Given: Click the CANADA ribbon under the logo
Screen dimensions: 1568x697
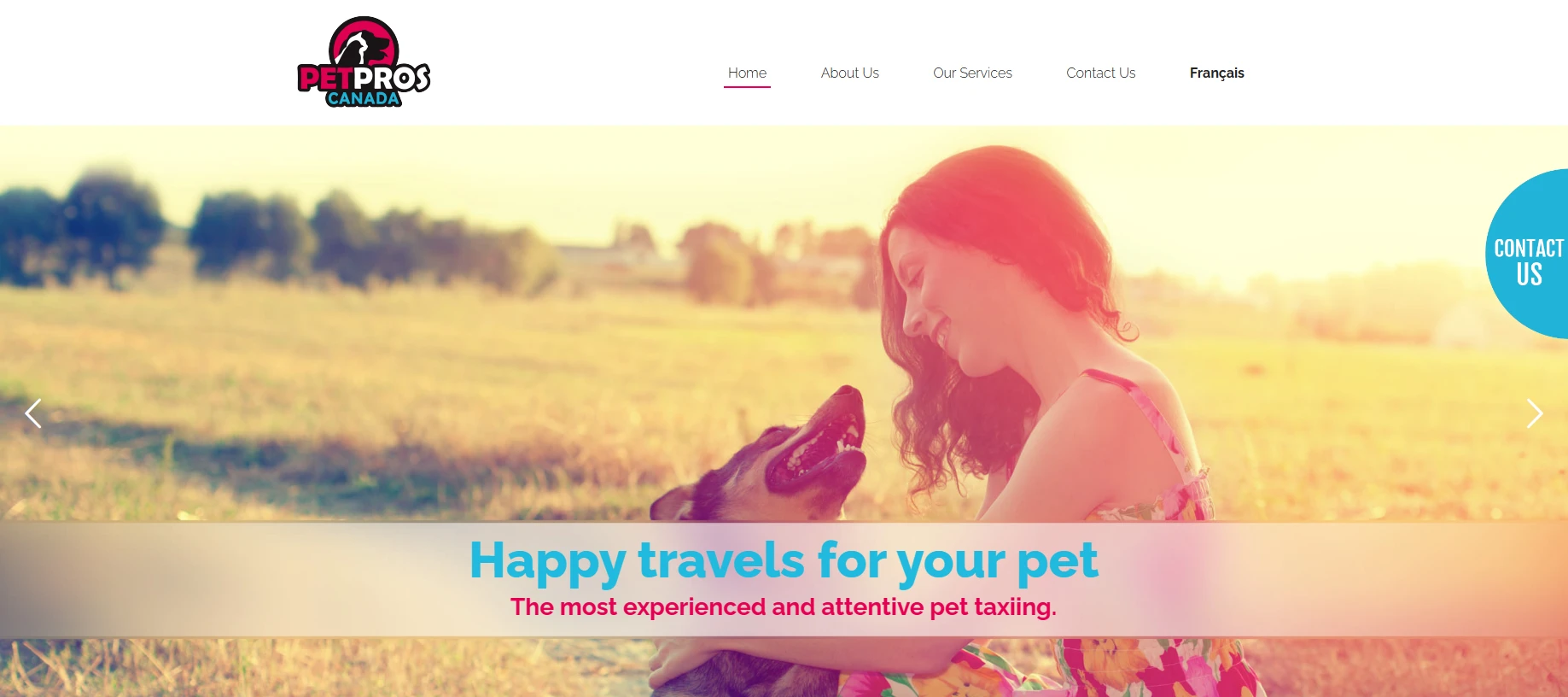Looking at the screenshot, I should pos(364,98).
